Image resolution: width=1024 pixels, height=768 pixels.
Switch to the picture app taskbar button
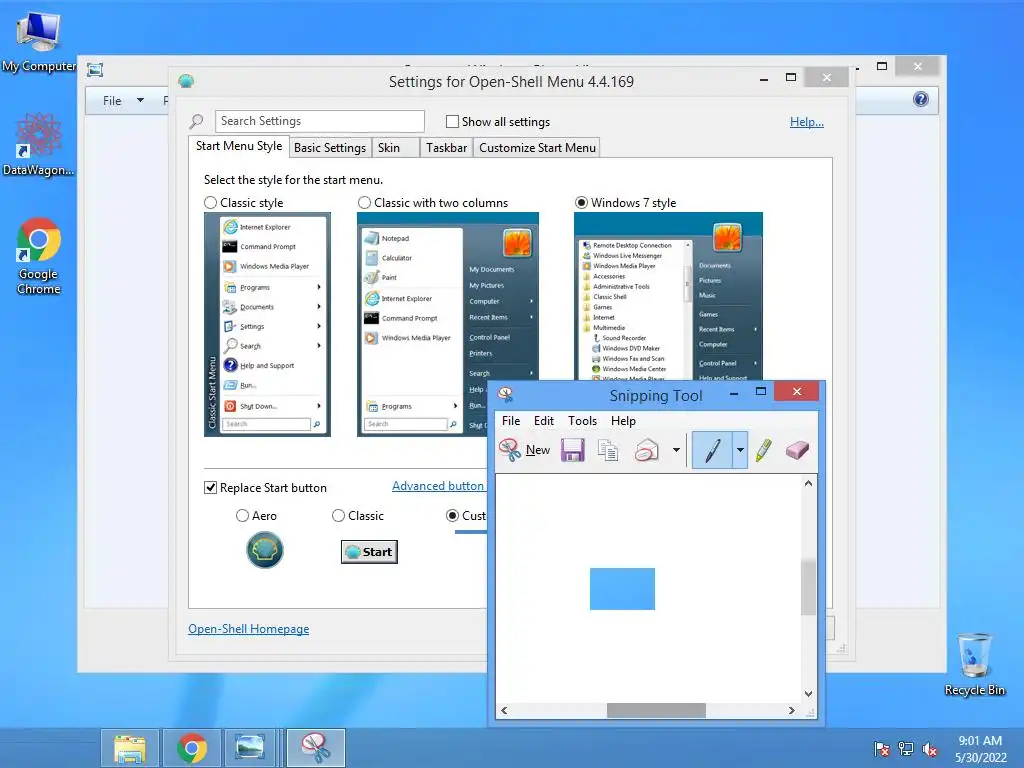250,748
